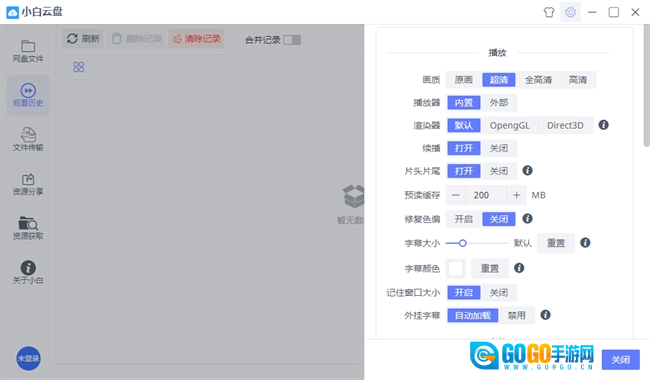The image size is (650, 380).
Task: Open the 网盘文件 sidebar section
Action: (x=28, y=51)
